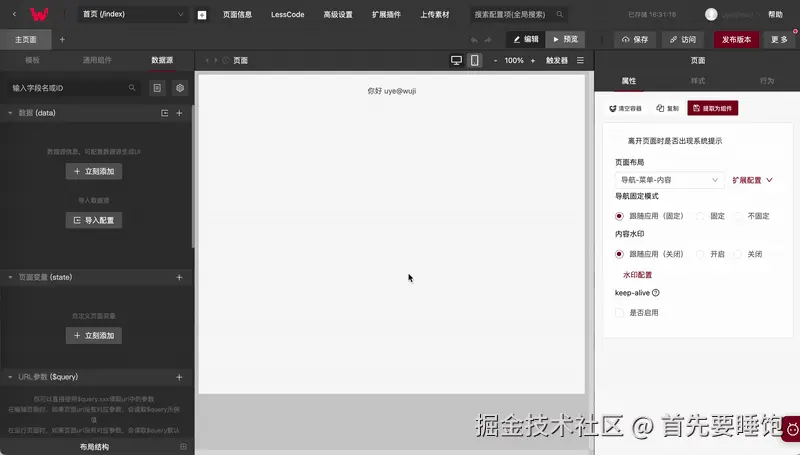Image resolution: width=800 pixels, height=455 pixels.
Task: Select 跟随应用（固定） navigation mode radio
Action: click(619, 216)
